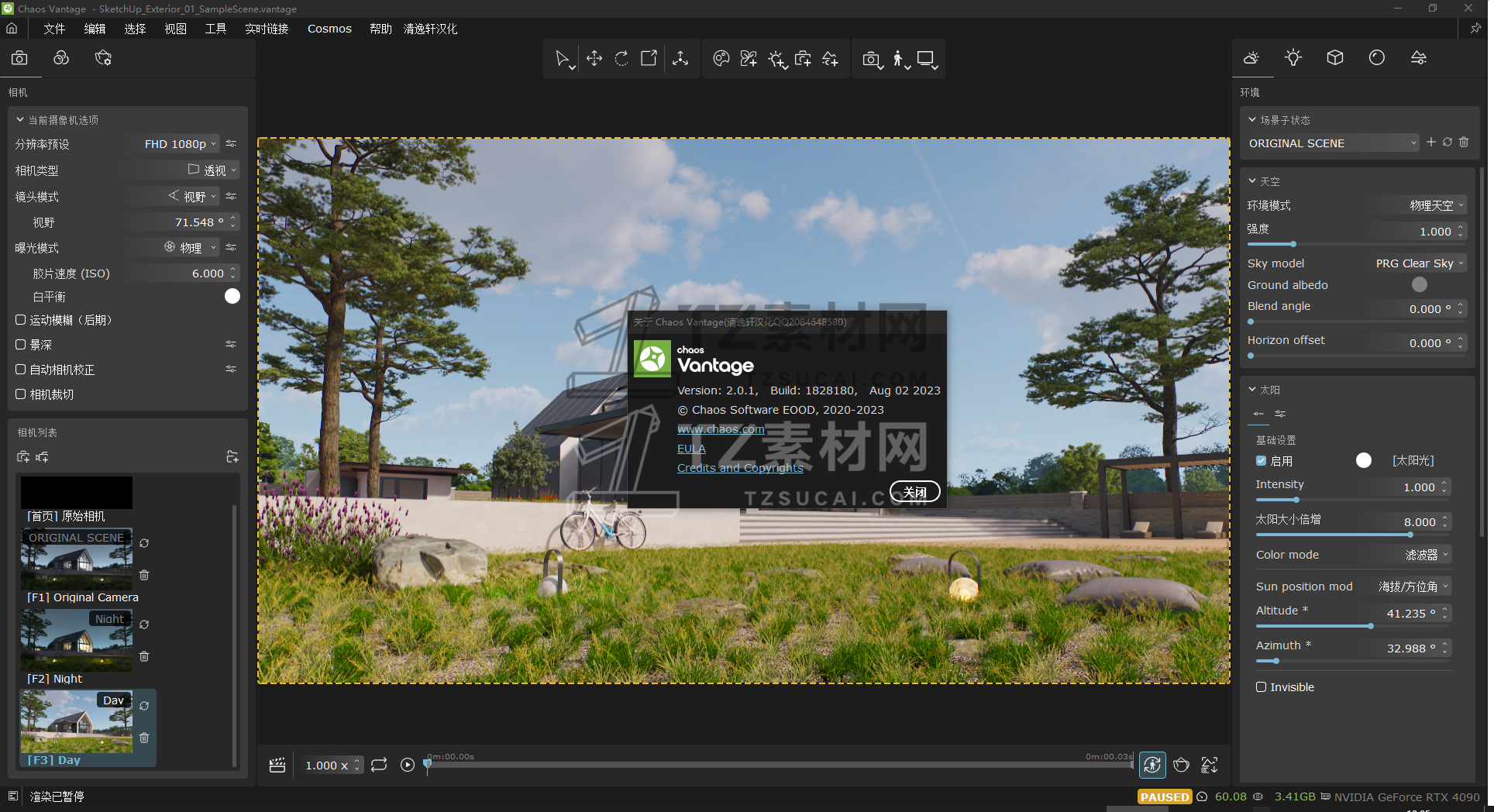Click the home icon in menu bar

point(12,29)
